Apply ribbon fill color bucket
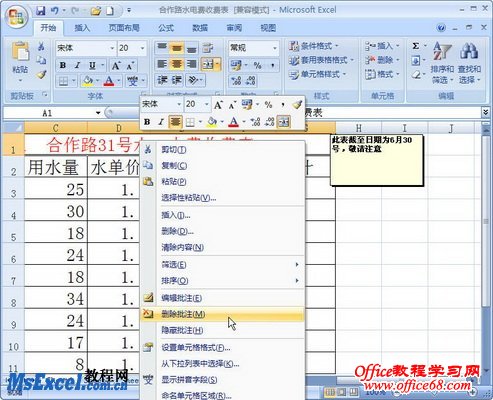This screenshot has height=400, width=493. pyautogui.click(x=88, y=81)
